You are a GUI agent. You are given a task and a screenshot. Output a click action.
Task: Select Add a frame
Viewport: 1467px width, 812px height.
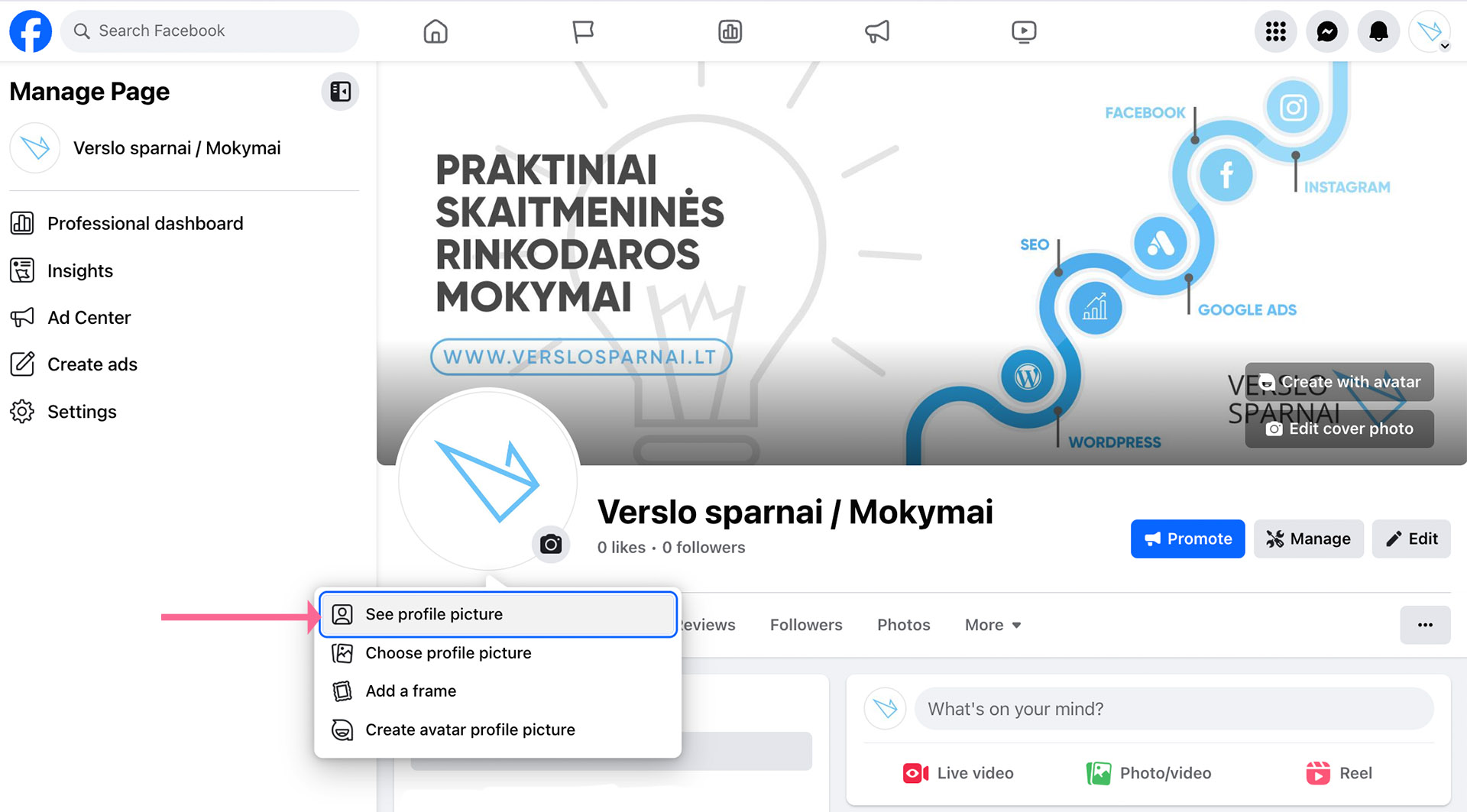[498, 691]
